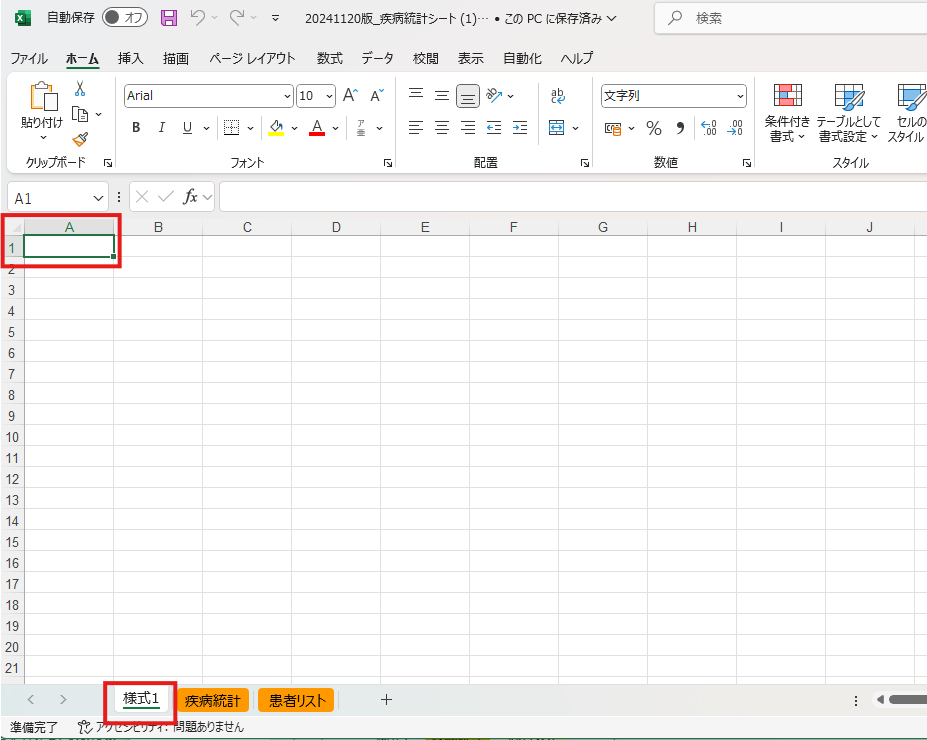Click the Paste clipboard icon
927x740 pixels.
pos(43,96)
